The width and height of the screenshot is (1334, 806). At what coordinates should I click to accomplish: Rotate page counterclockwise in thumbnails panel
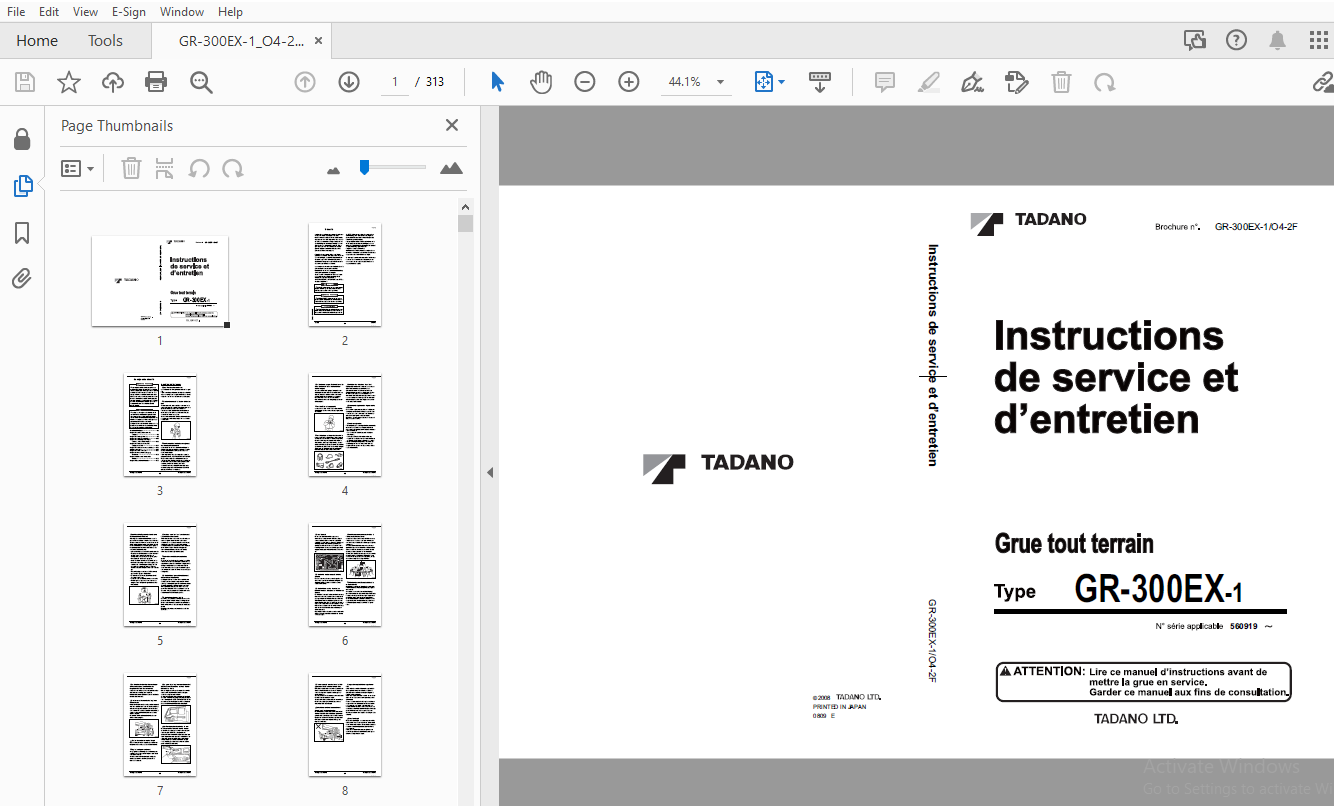(x=199, y=168)
